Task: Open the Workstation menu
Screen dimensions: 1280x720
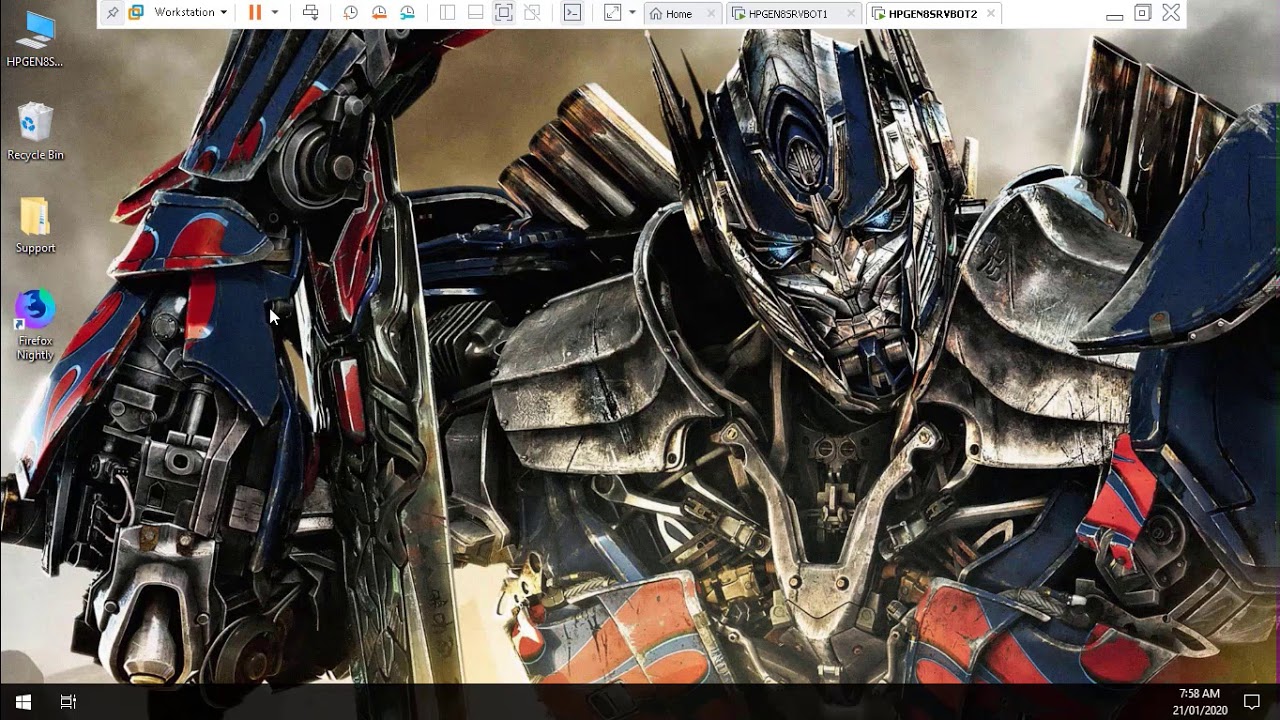Action: click(x=190, y=13)
